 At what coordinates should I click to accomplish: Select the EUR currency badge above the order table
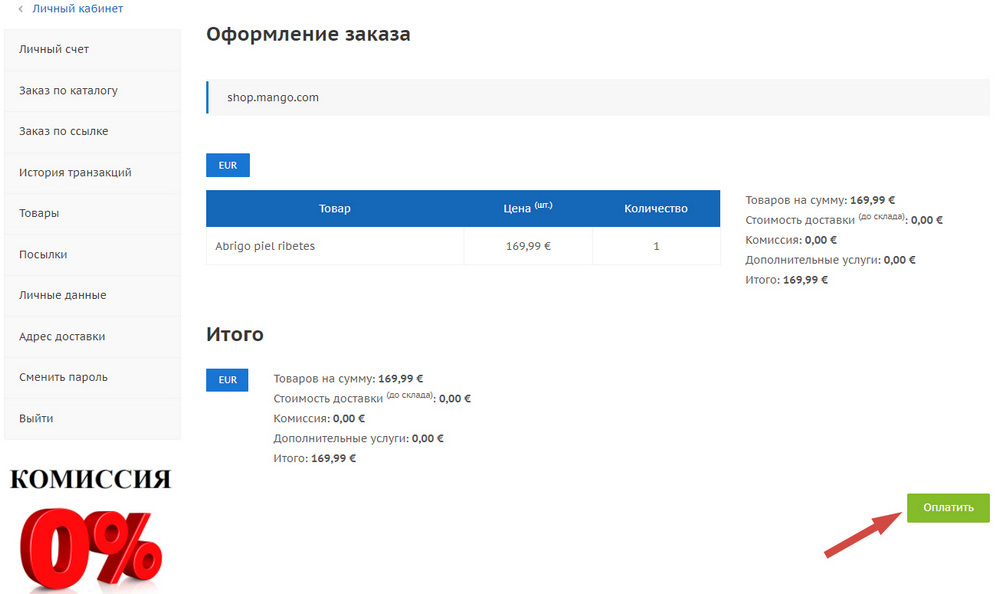[x=227, y=165]
